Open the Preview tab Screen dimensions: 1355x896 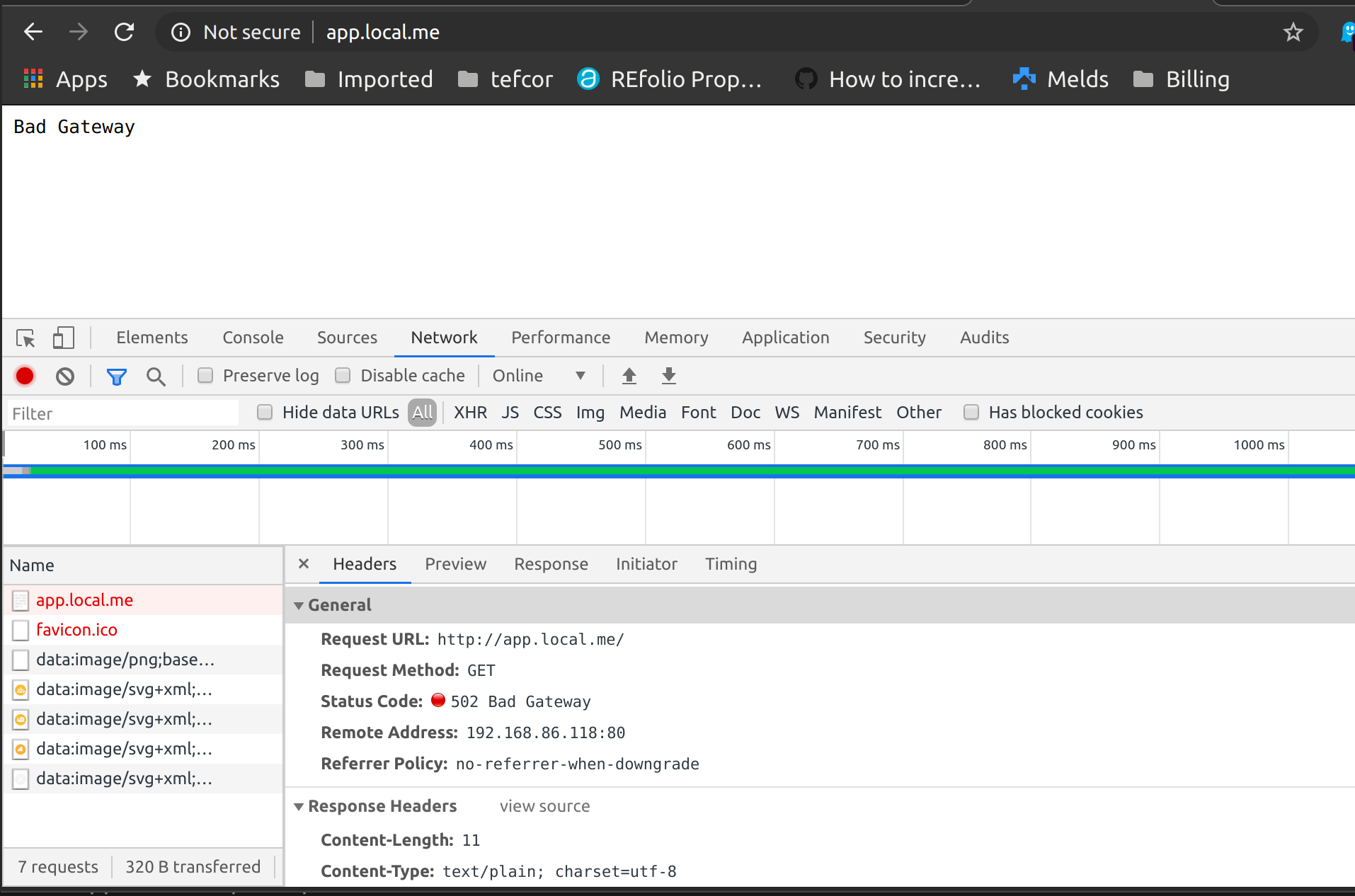[455, 564]
